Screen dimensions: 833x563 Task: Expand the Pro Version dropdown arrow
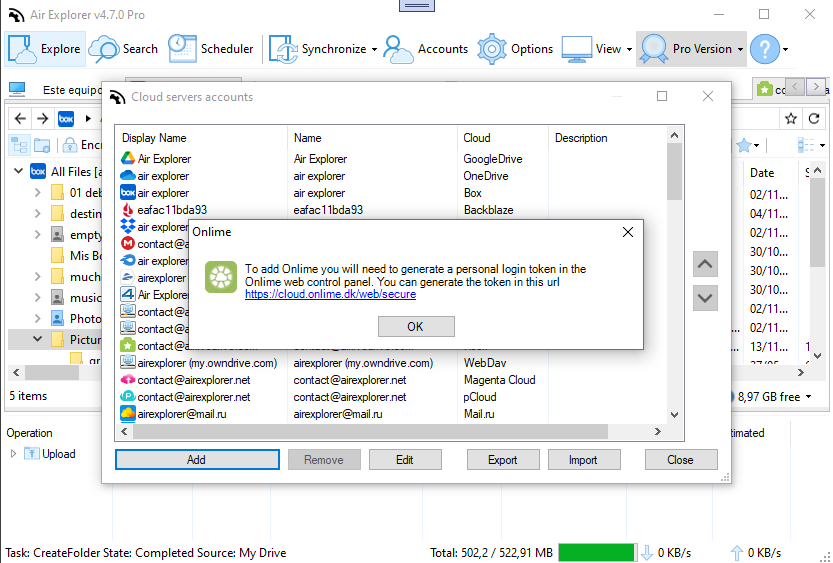click(x=740, y=49)
